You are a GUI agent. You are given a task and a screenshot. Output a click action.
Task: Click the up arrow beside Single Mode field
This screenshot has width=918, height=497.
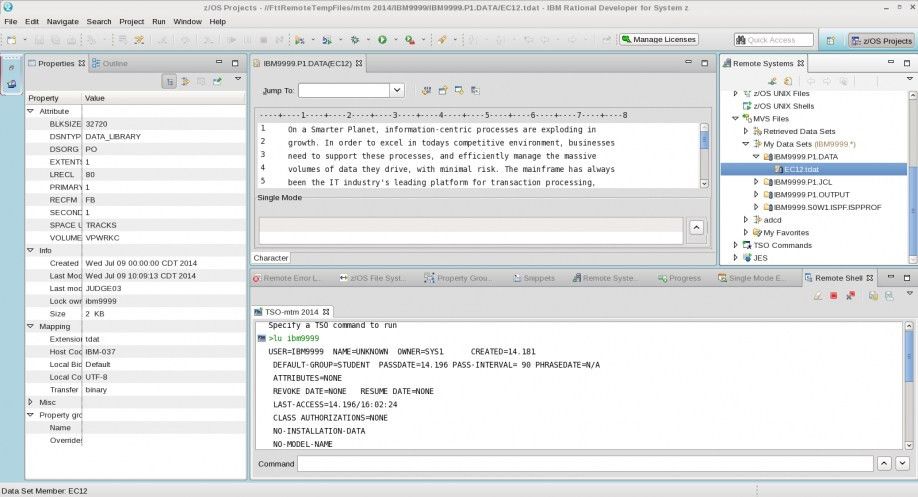(x=696, y=227)
